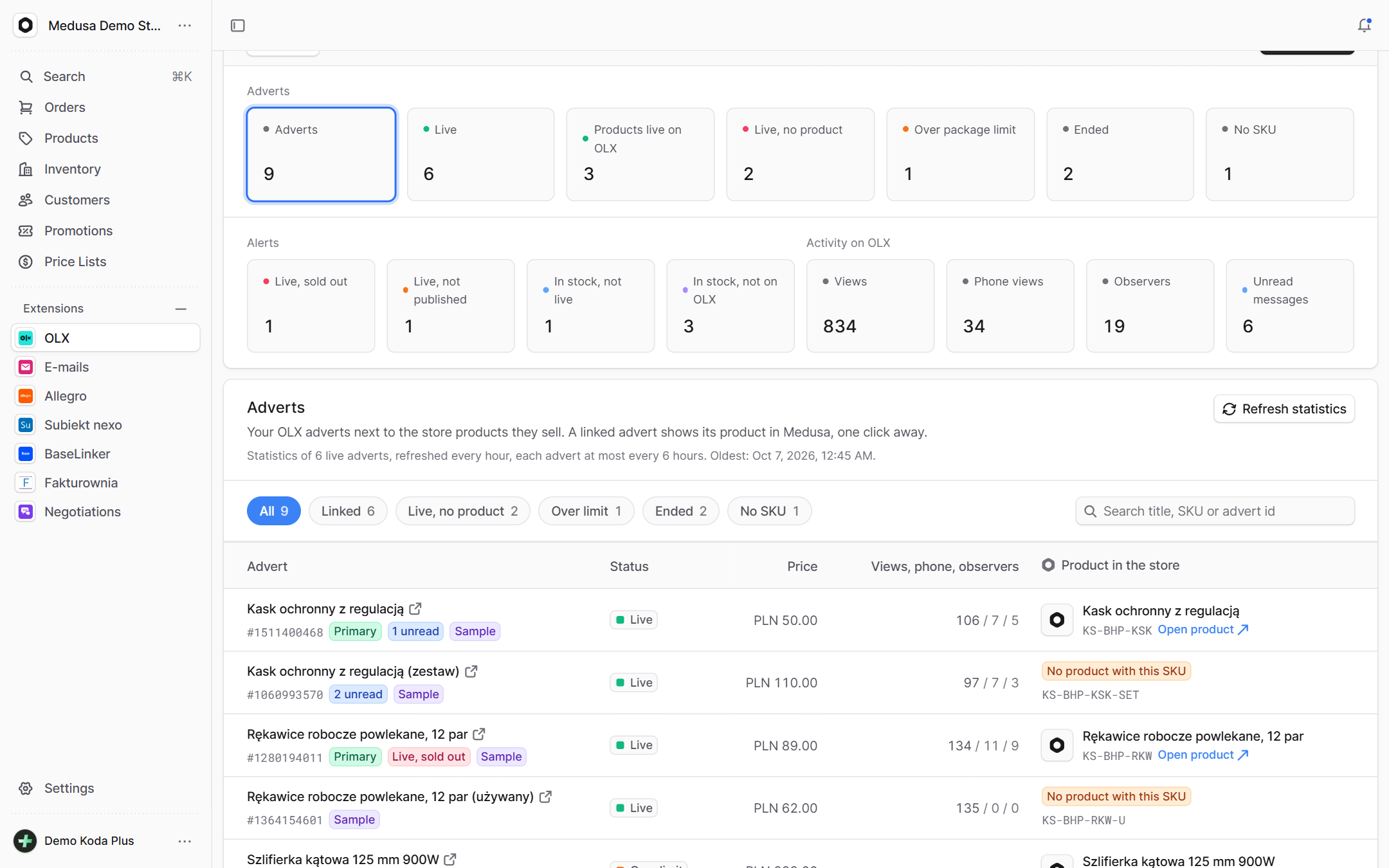Open external link for Kask ochronny (zestaw)
Image resolution: width=1389 pixels, height=868 pixels.
click(471, 671)
